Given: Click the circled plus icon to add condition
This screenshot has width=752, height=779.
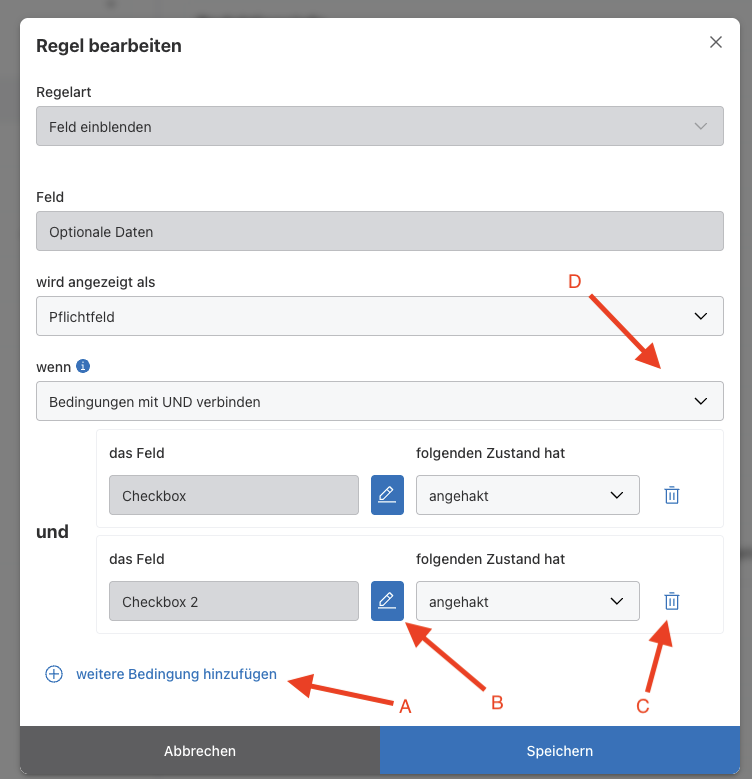Looking at the screenshot, I should [54, 674].
